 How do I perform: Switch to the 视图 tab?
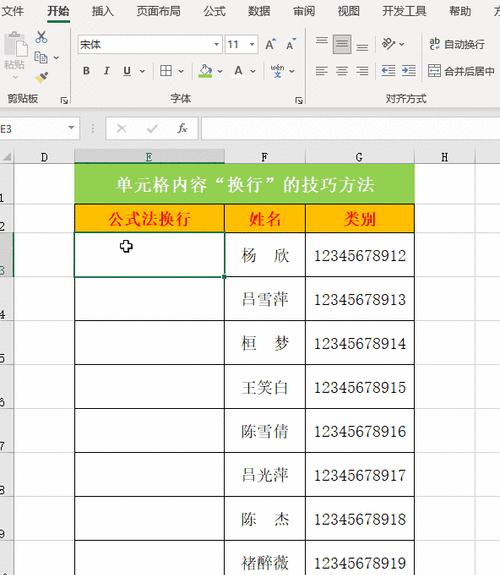click(348, 11)
